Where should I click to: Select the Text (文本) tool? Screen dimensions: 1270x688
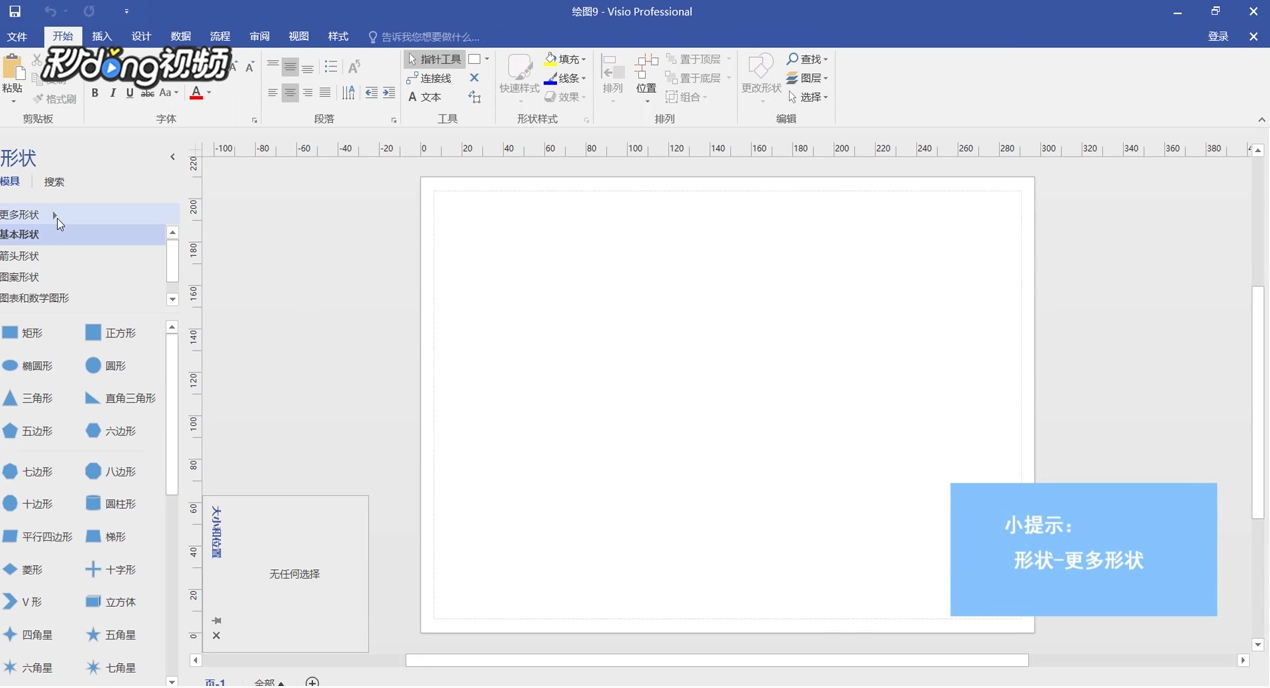click(x=425, y=97)
